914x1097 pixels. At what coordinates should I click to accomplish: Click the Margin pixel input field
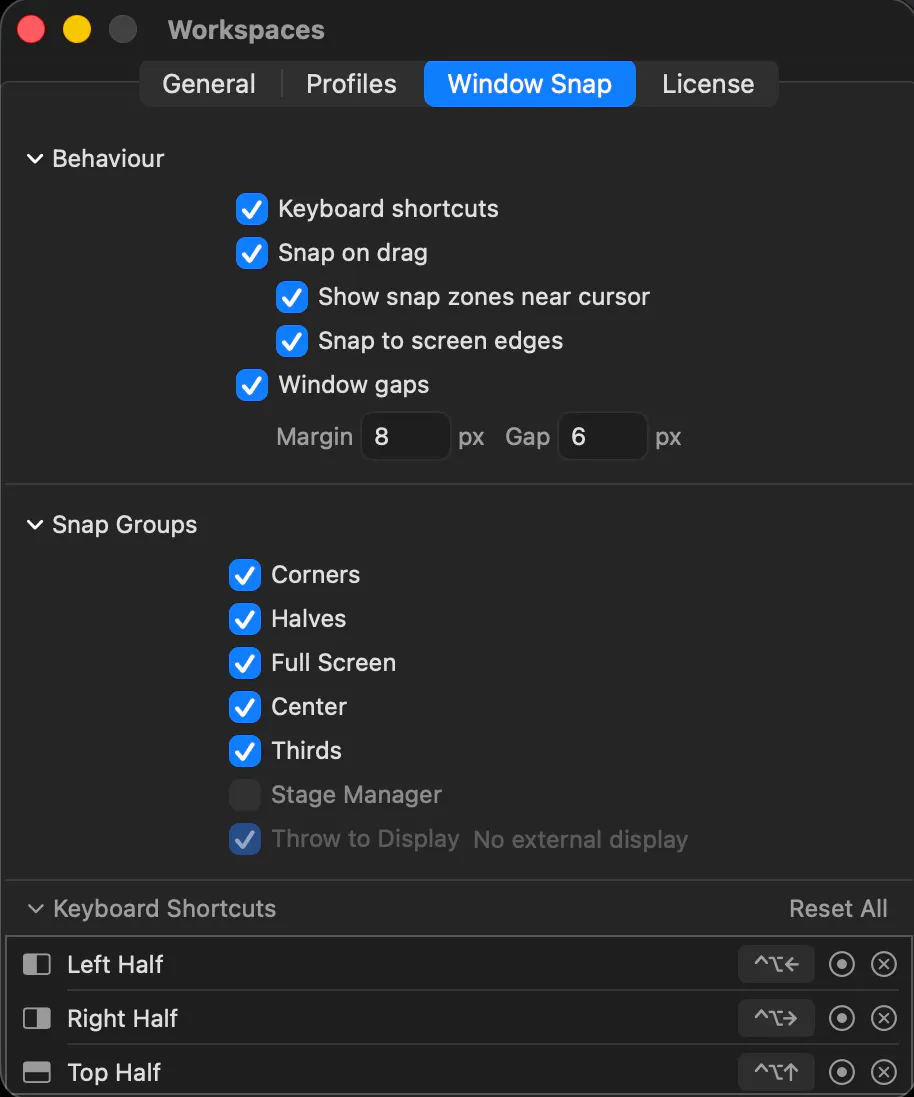[406, 437]
